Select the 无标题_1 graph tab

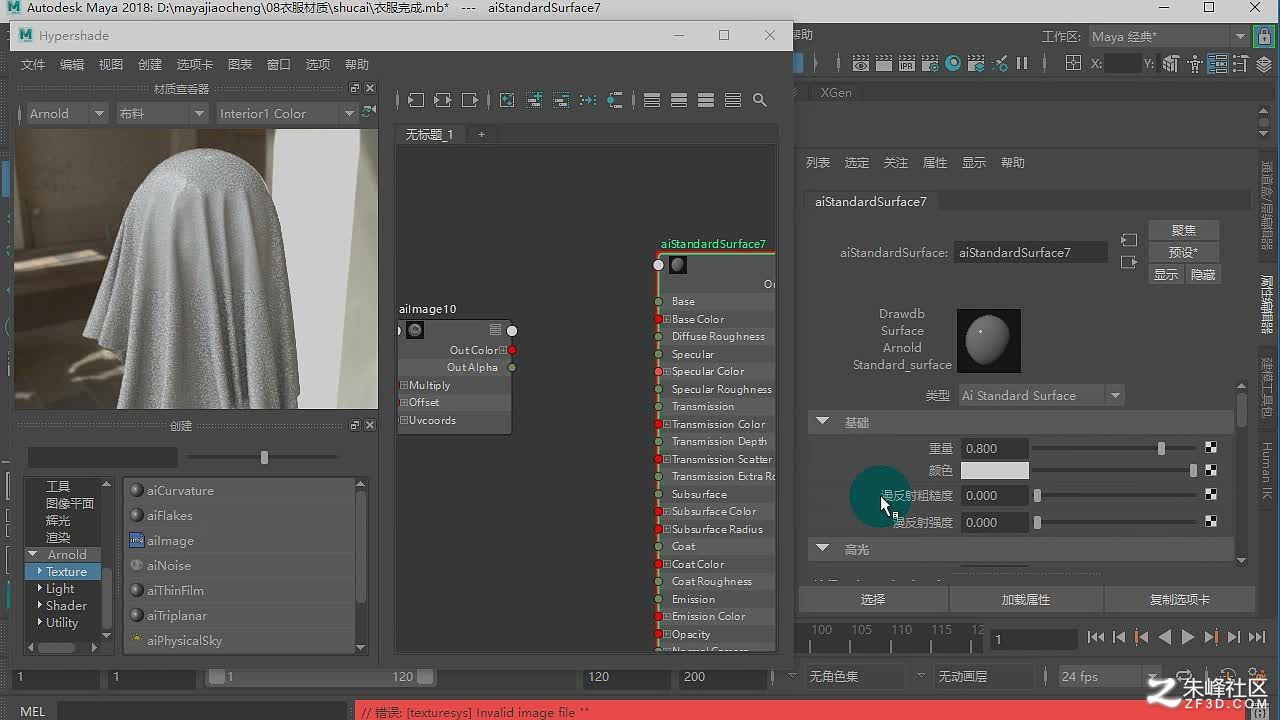coord(430,134)
